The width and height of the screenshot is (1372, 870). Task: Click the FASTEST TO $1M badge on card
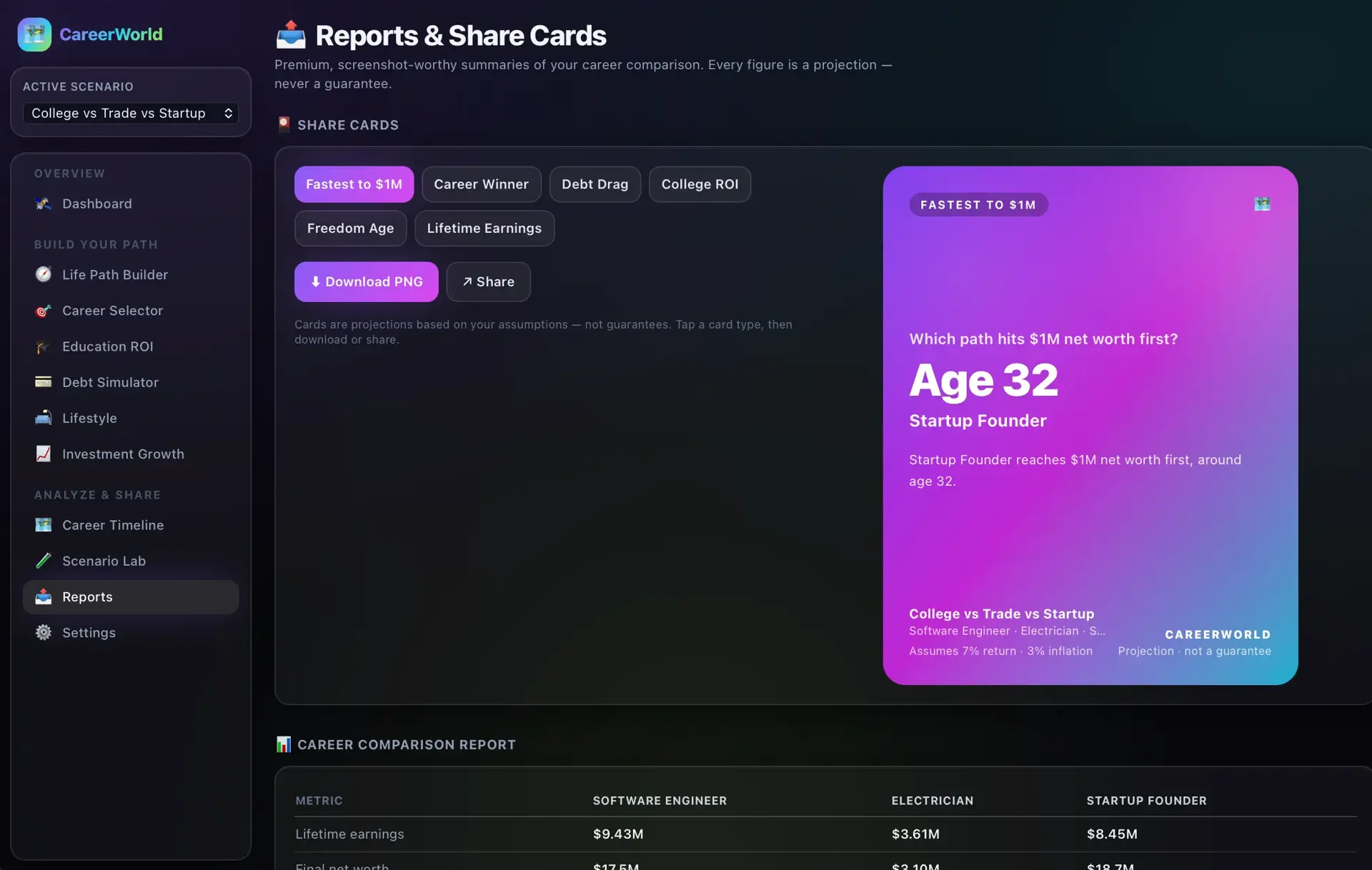click(978, 205)
